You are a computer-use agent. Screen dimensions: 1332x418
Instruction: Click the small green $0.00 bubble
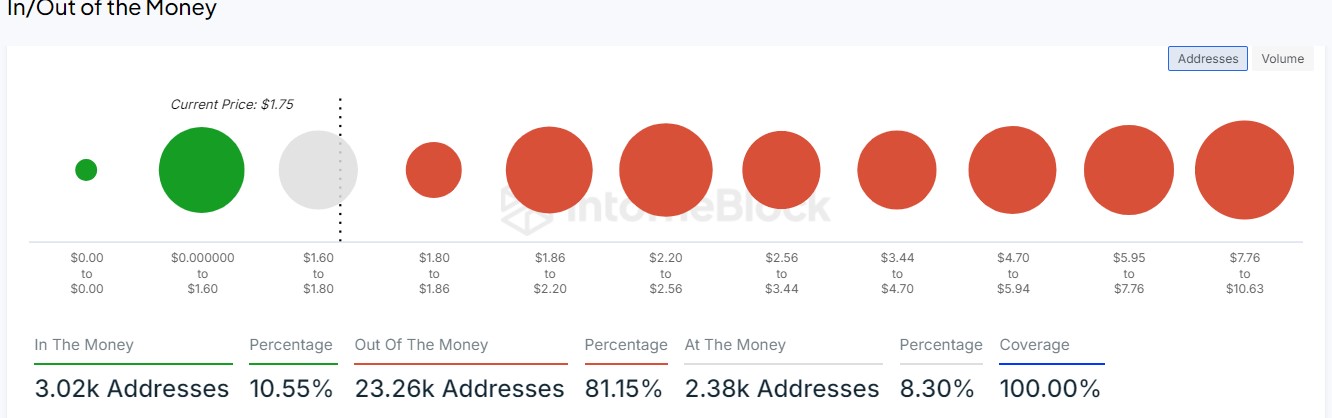[x=86, y=170]
